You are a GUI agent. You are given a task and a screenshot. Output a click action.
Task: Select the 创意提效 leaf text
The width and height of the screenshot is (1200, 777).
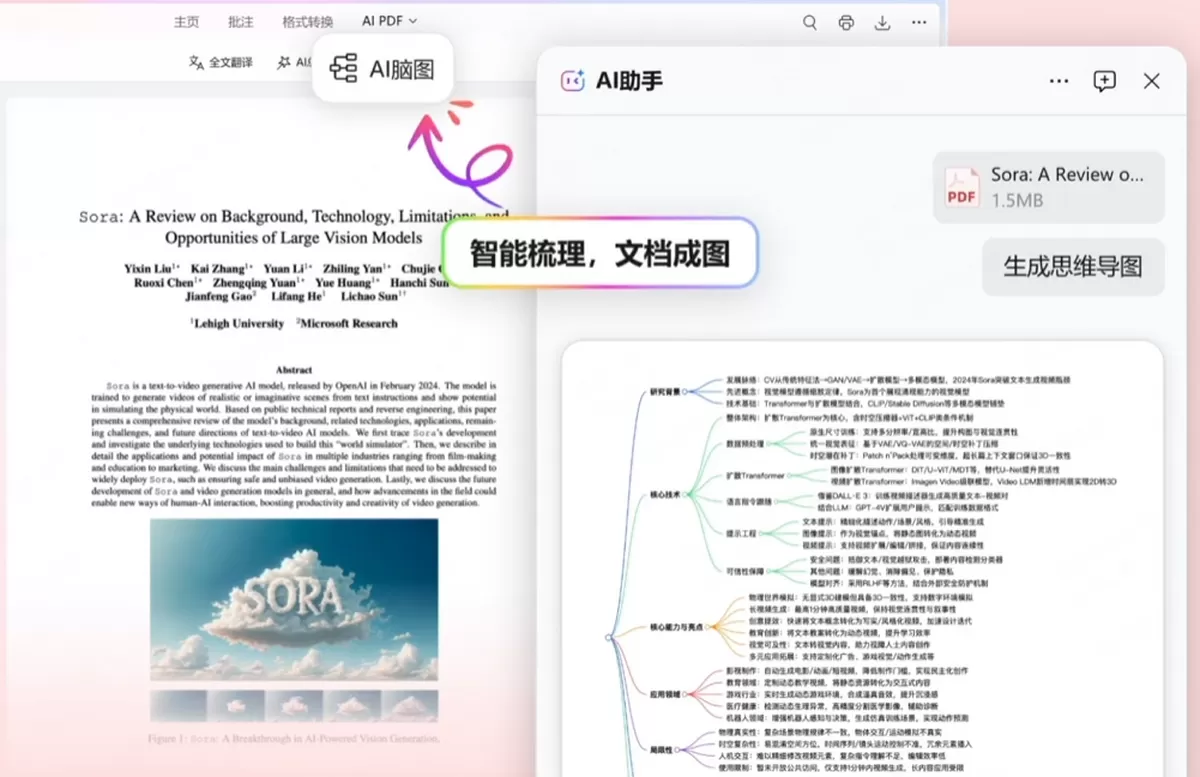(x=859, y=621)
